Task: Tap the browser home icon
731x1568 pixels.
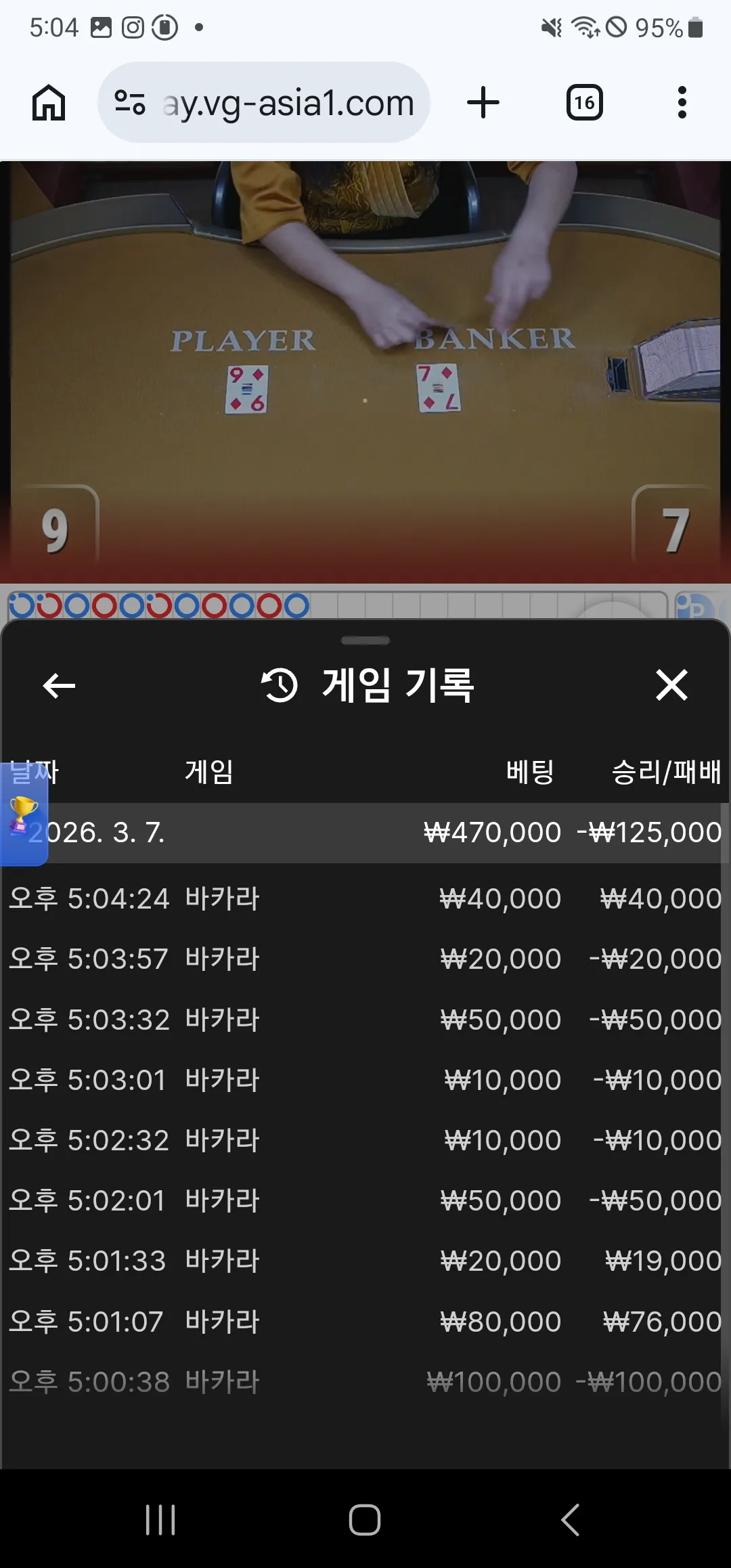Action: 49,103
